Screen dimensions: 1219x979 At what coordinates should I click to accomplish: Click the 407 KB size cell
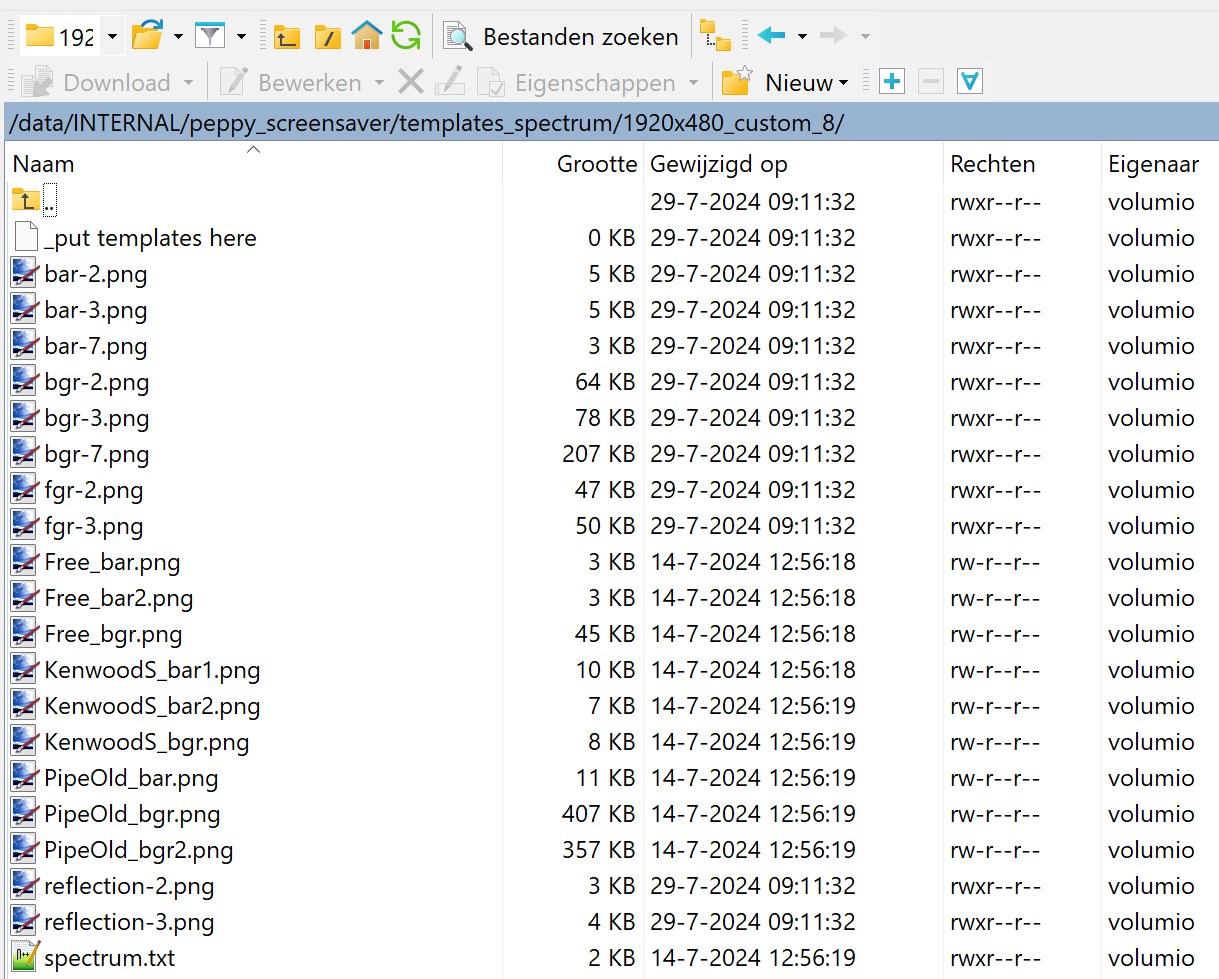(599, 814)
